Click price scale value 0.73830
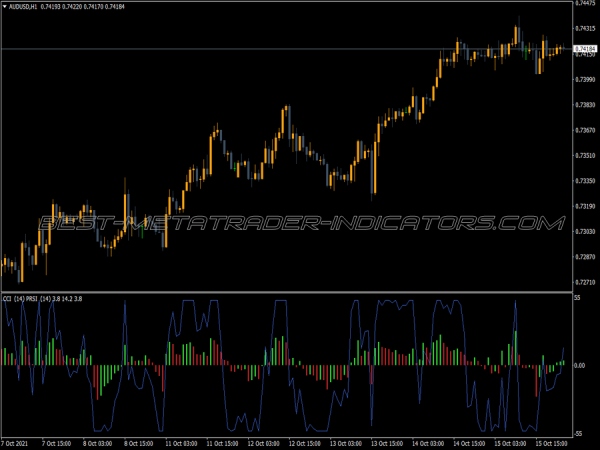The width and height of the screenshot is (600, 450). [x=585, y=104]
